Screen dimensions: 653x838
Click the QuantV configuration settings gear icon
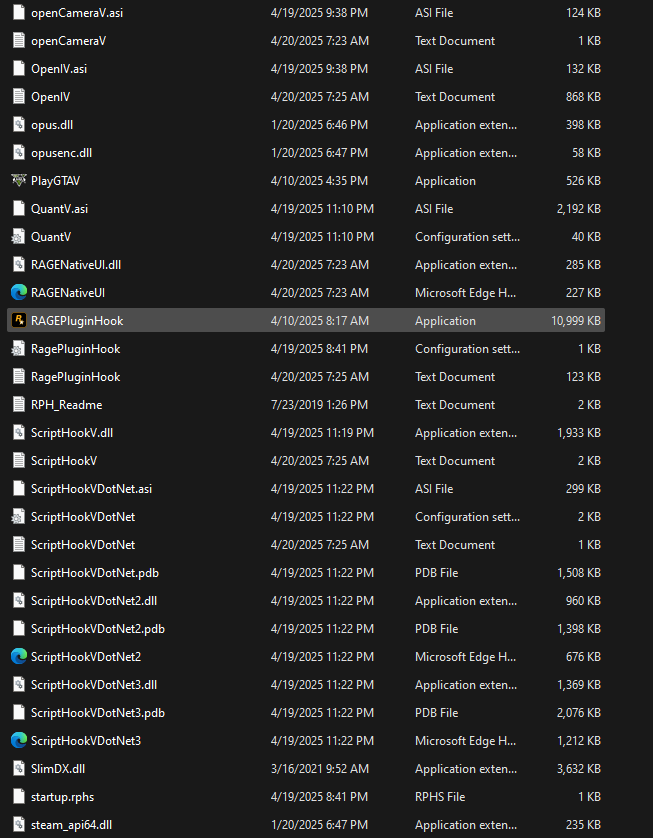pos(19,237)
